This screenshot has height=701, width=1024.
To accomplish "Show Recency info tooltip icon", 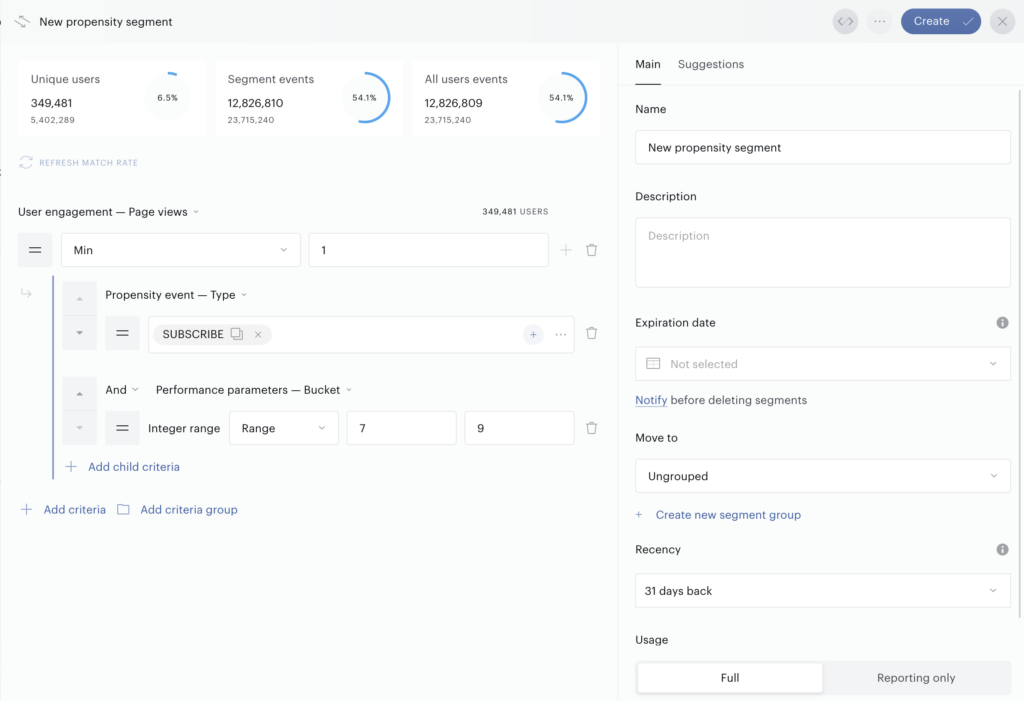I will (x=1002, y=549).
